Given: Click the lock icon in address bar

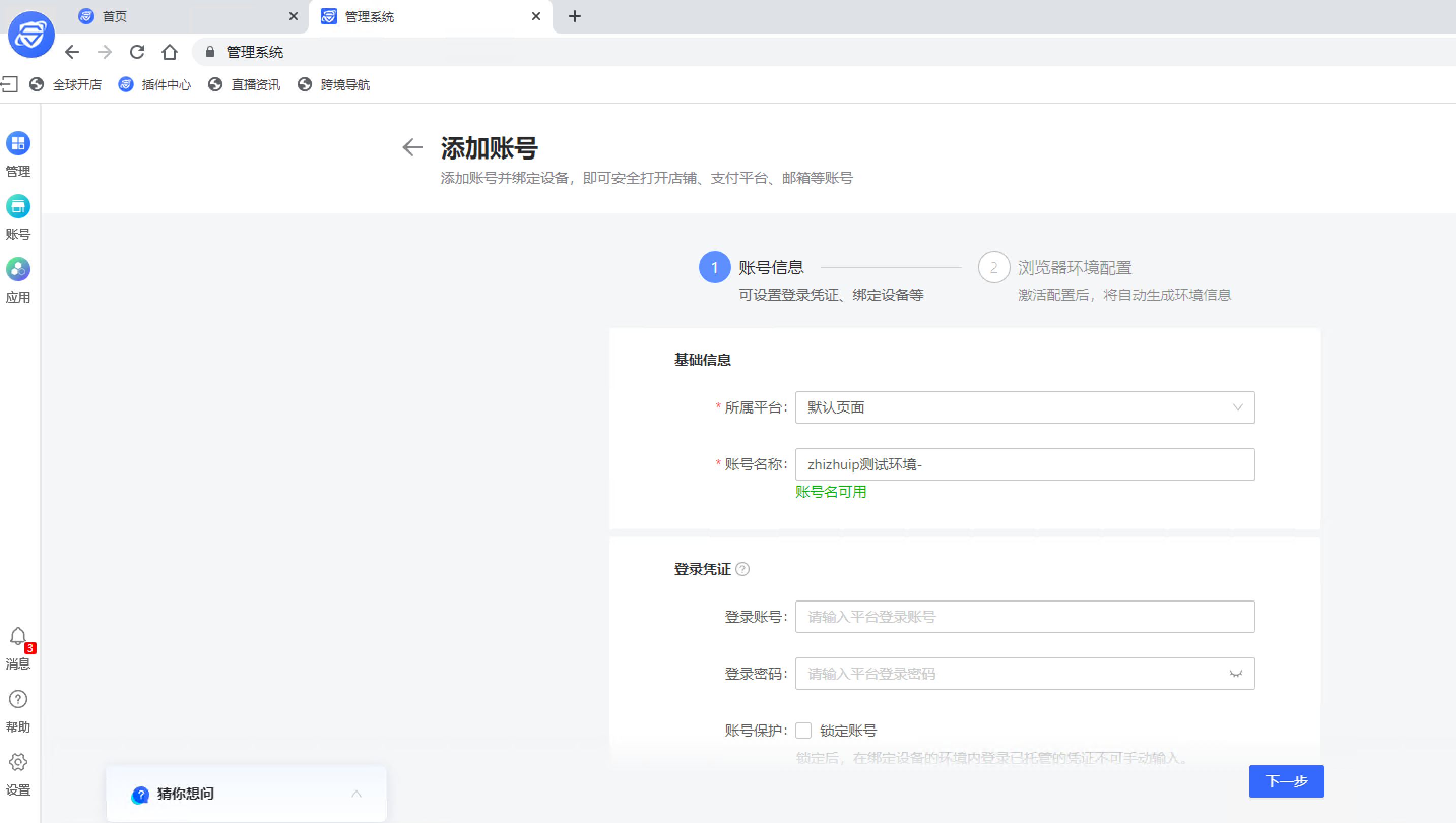Looking at the screenshot, I should click(x=210, y=52).
